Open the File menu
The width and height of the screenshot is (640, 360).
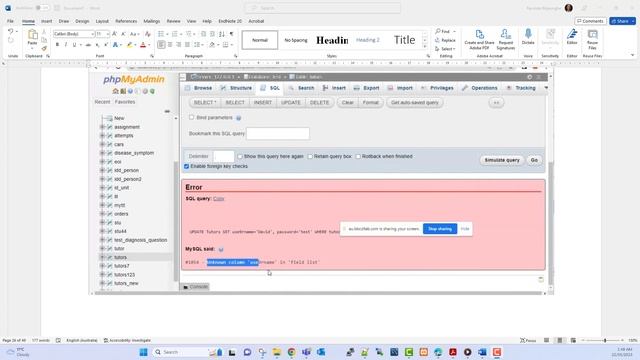pos(10,21)
